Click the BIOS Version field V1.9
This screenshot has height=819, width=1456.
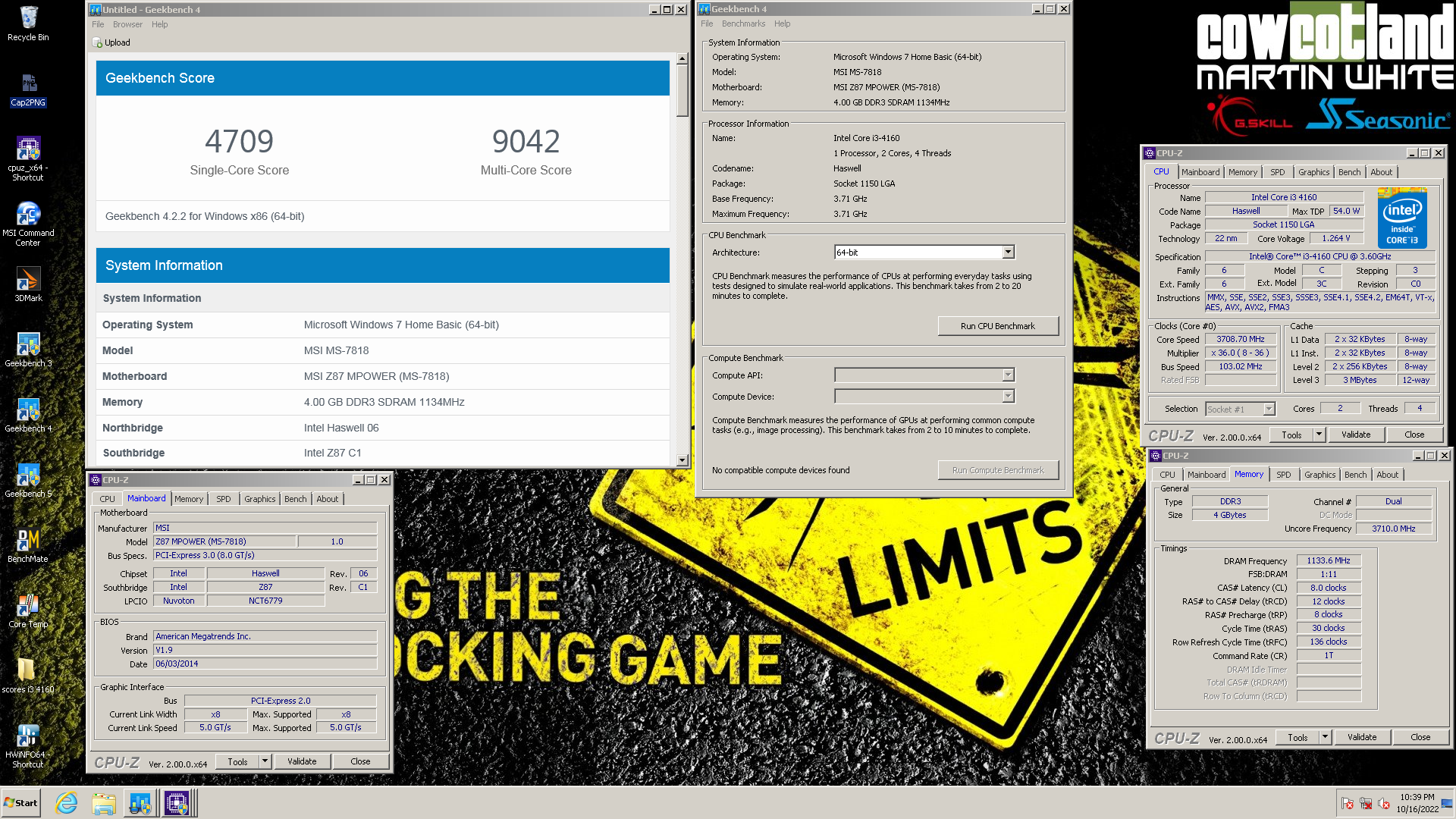pos(265,650)
